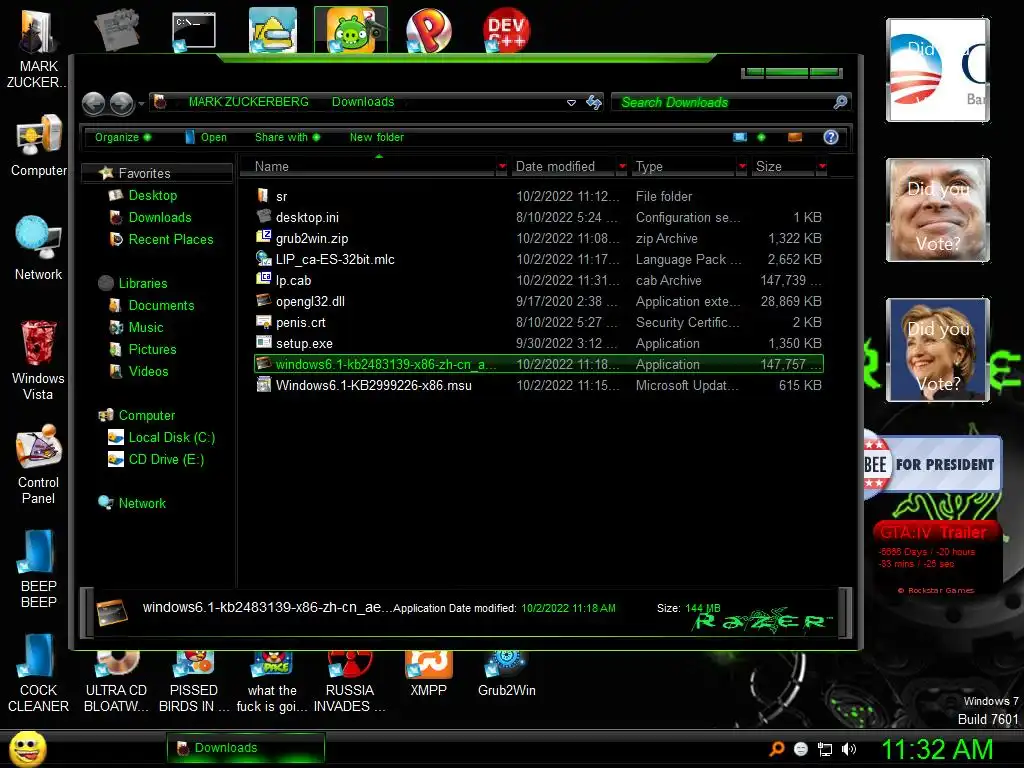Viewport: 1024px width, 768px height.
Task: Launch the green pig game shortcut
Action: click(x=351, y=30)
